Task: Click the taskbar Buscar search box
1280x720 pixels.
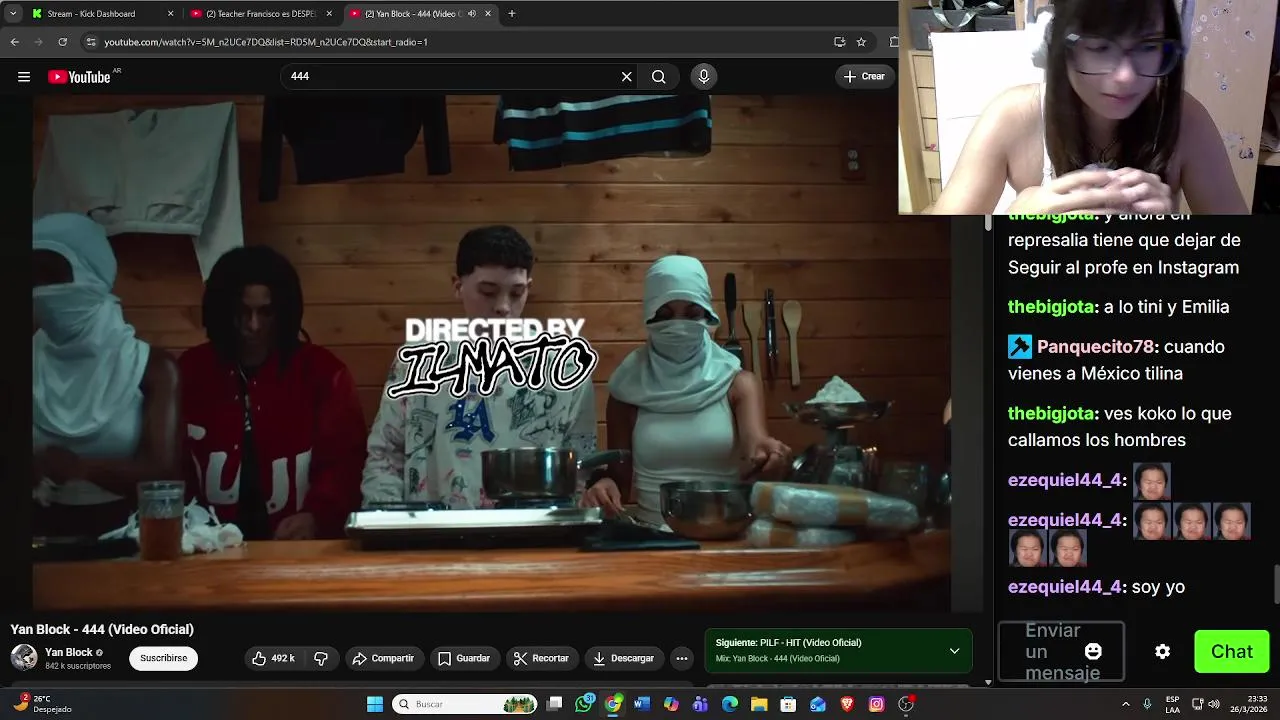Action: coord(465,704)
